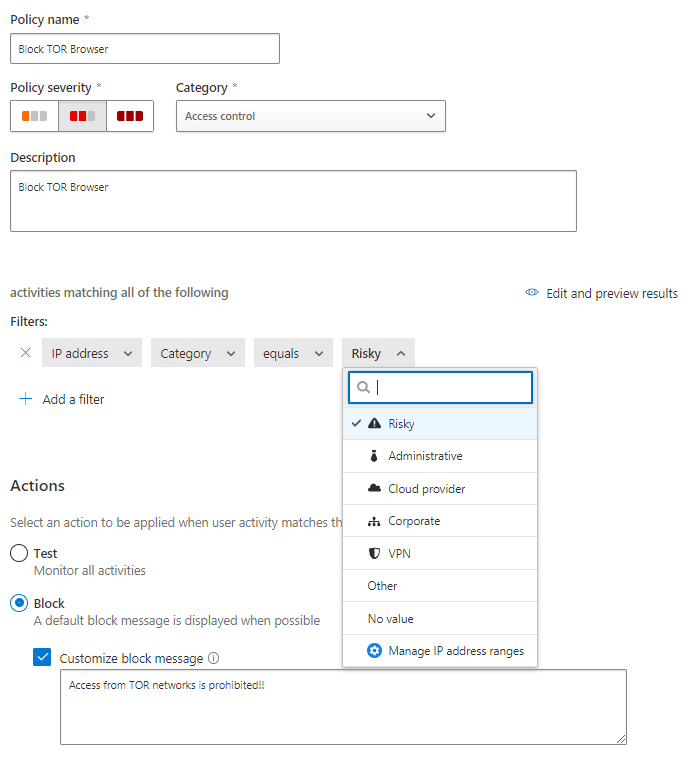Click Manage IP address ranges link
The image size is (690, 758).
pos(455,651)
